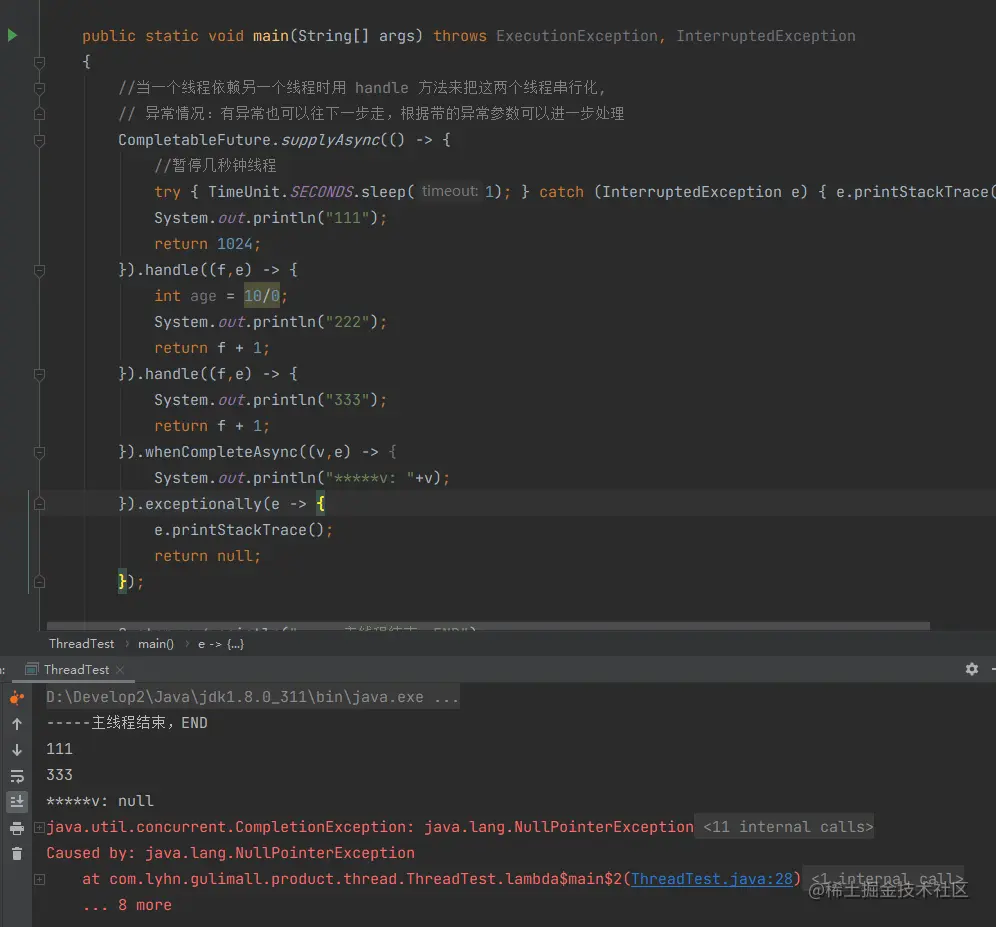The width and height of the screenshot is (996, 927).
Task: Click fold end marker at closing });
Action: click(39, 582)
